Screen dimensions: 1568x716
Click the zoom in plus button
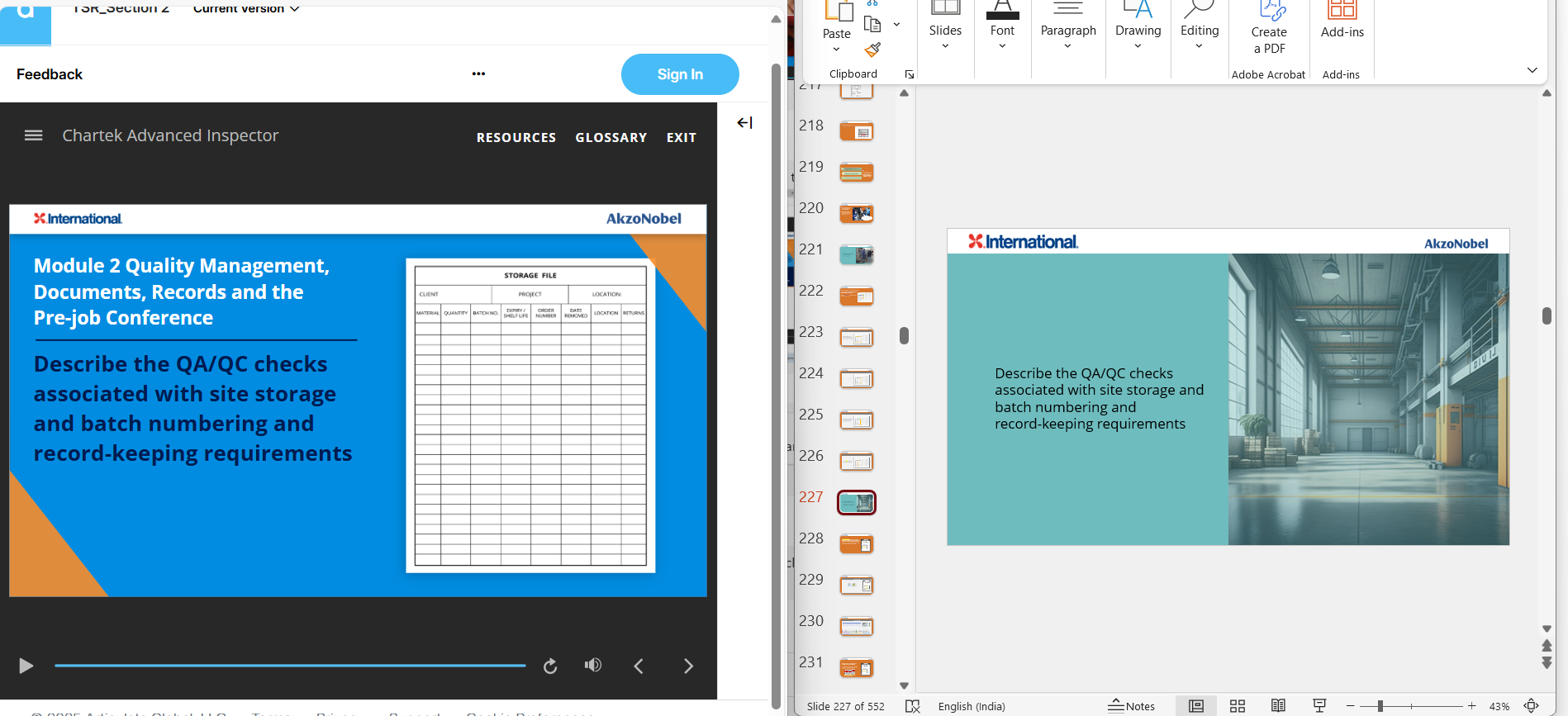click(x=1472, y=706)
